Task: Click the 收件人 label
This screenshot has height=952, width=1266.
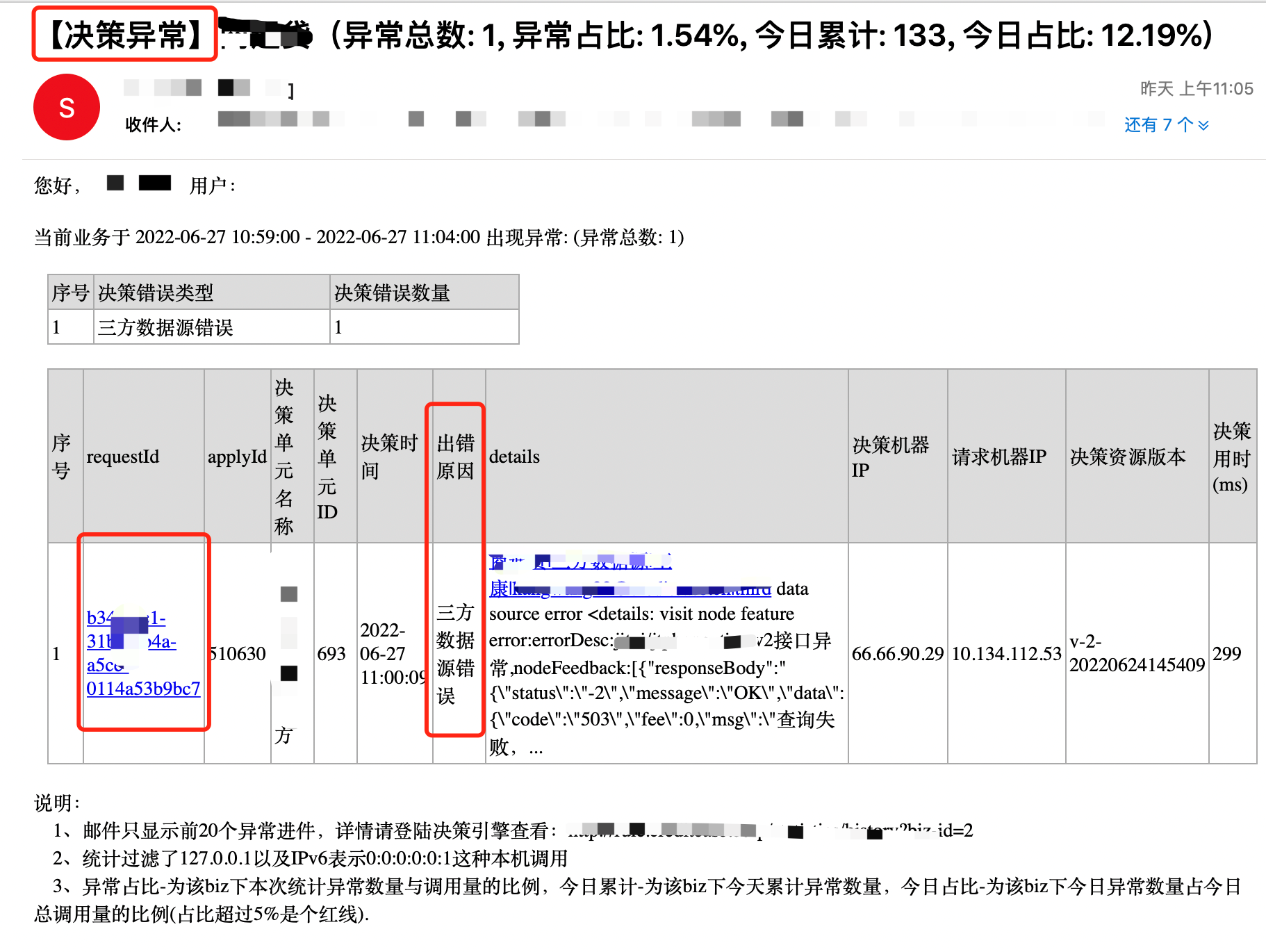Action: 154,124
